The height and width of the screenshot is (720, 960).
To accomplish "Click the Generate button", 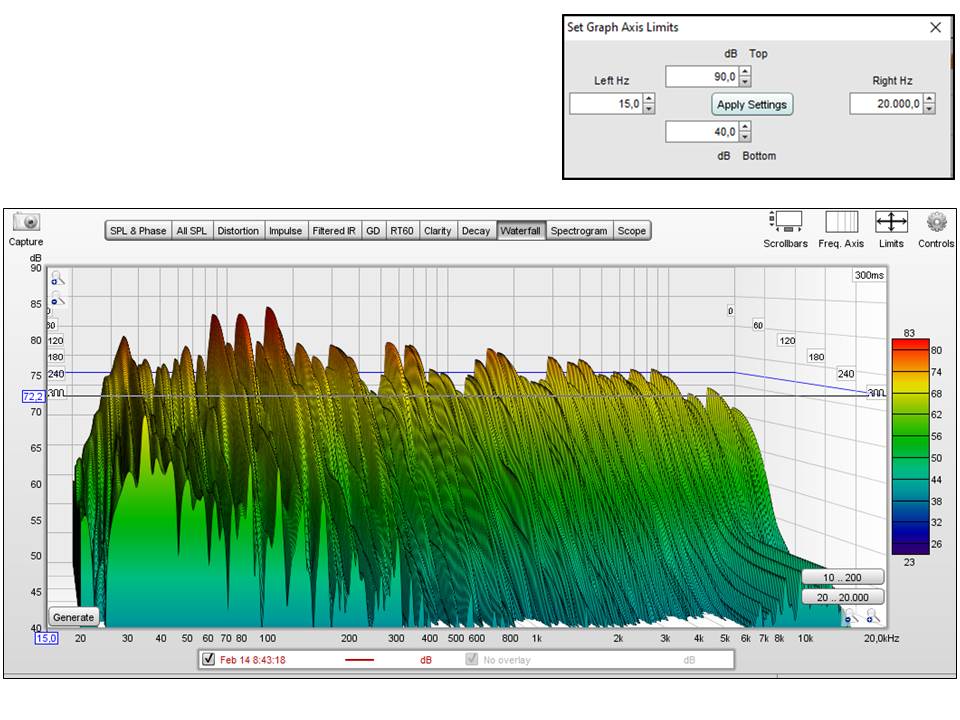I will [74, 617].
